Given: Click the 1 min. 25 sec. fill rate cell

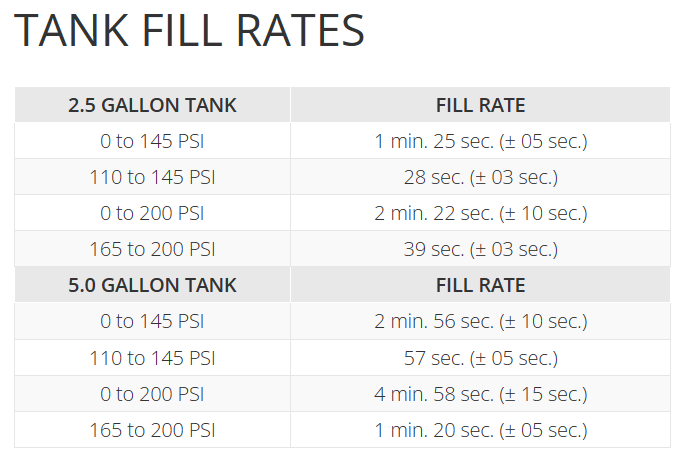Looking at the screenshot, I should coord(480,141).
